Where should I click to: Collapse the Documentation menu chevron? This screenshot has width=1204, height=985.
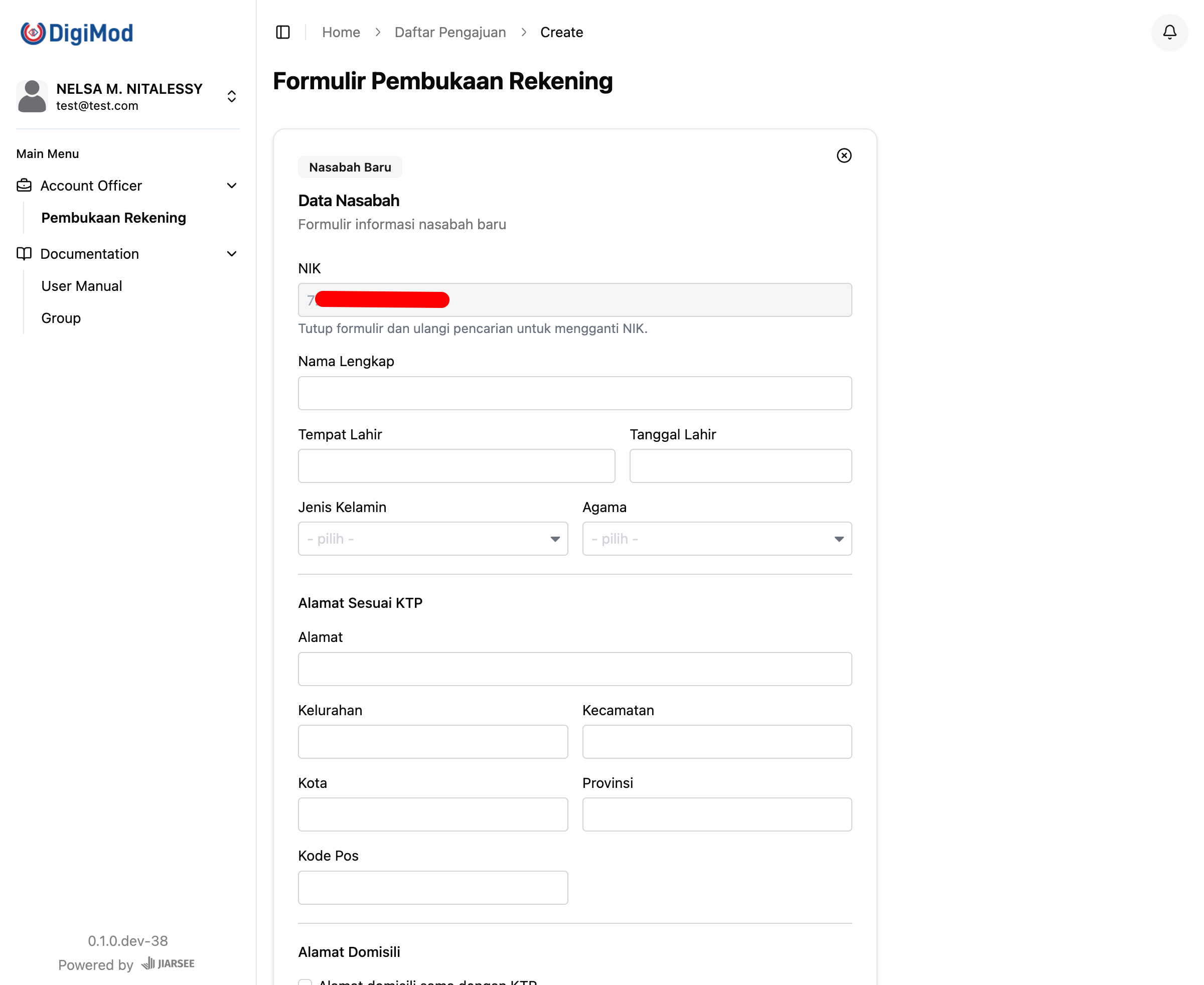pos(232,254)
